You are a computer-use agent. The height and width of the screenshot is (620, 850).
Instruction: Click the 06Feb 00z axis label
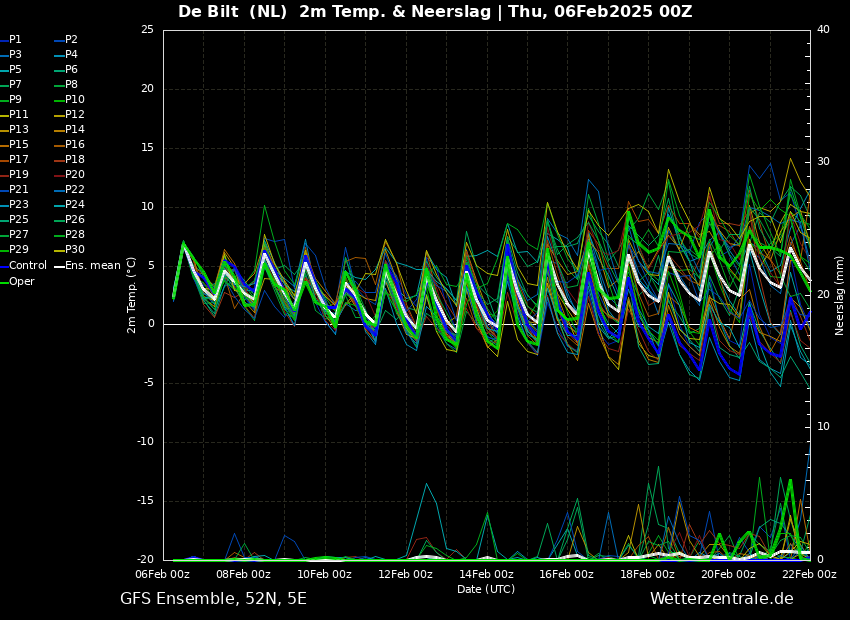tap(163, 574)
